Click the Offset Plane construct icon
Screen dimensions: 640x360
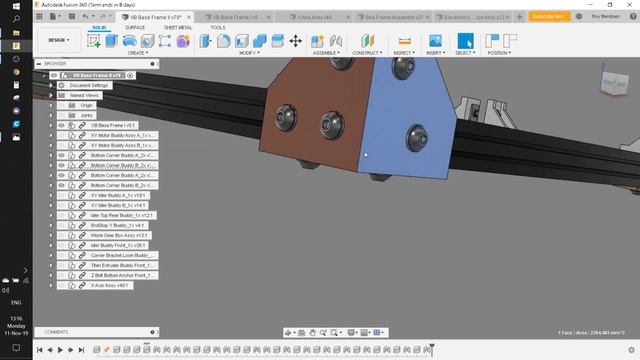pyautogui.click(x=367, y=41)
